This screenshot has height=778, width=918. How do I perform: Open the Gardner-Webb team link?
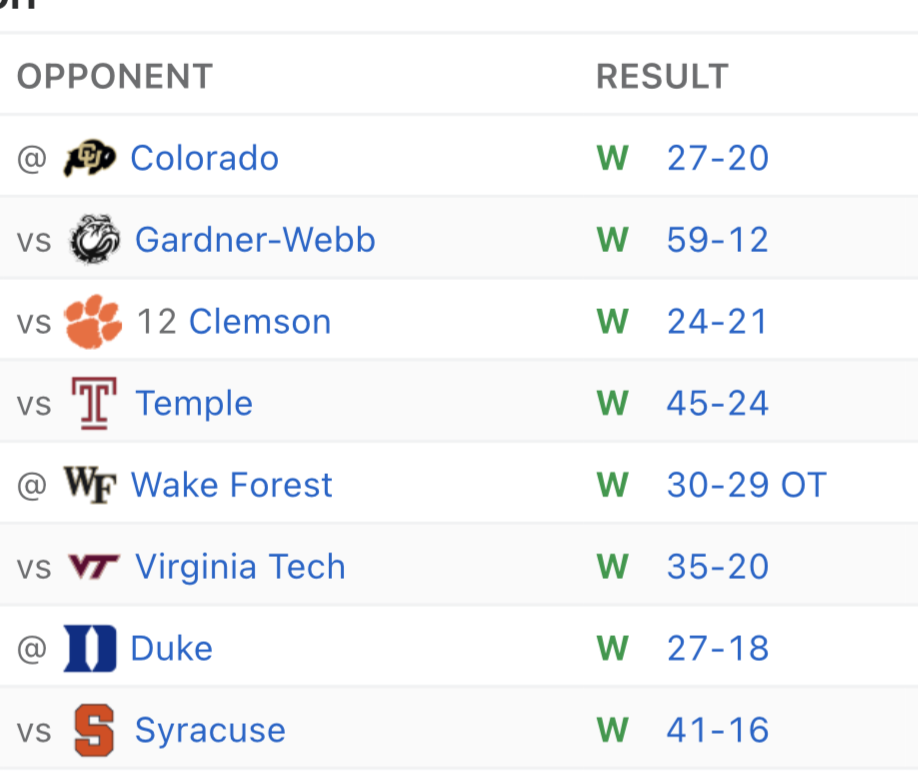pos(255,240)
